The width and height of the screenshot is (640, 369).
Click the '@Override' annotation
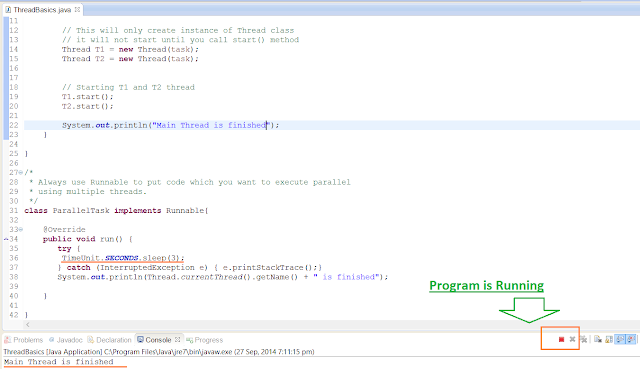(64, 229)
